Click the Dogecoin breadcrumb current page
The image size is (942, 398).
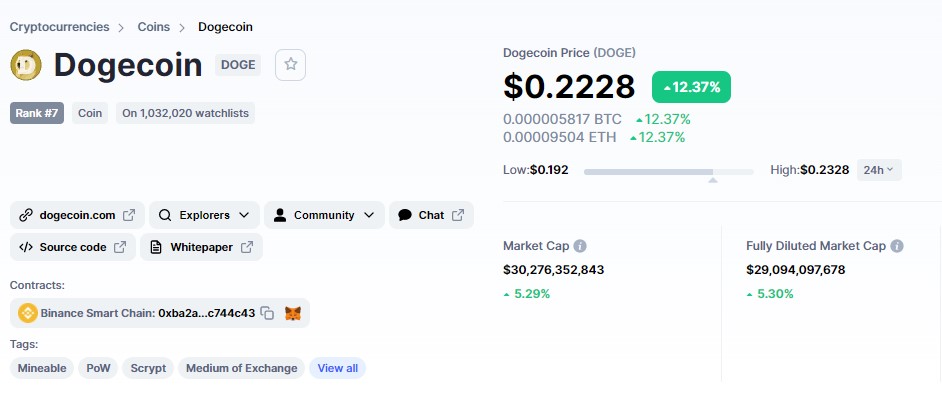(225, 27)
